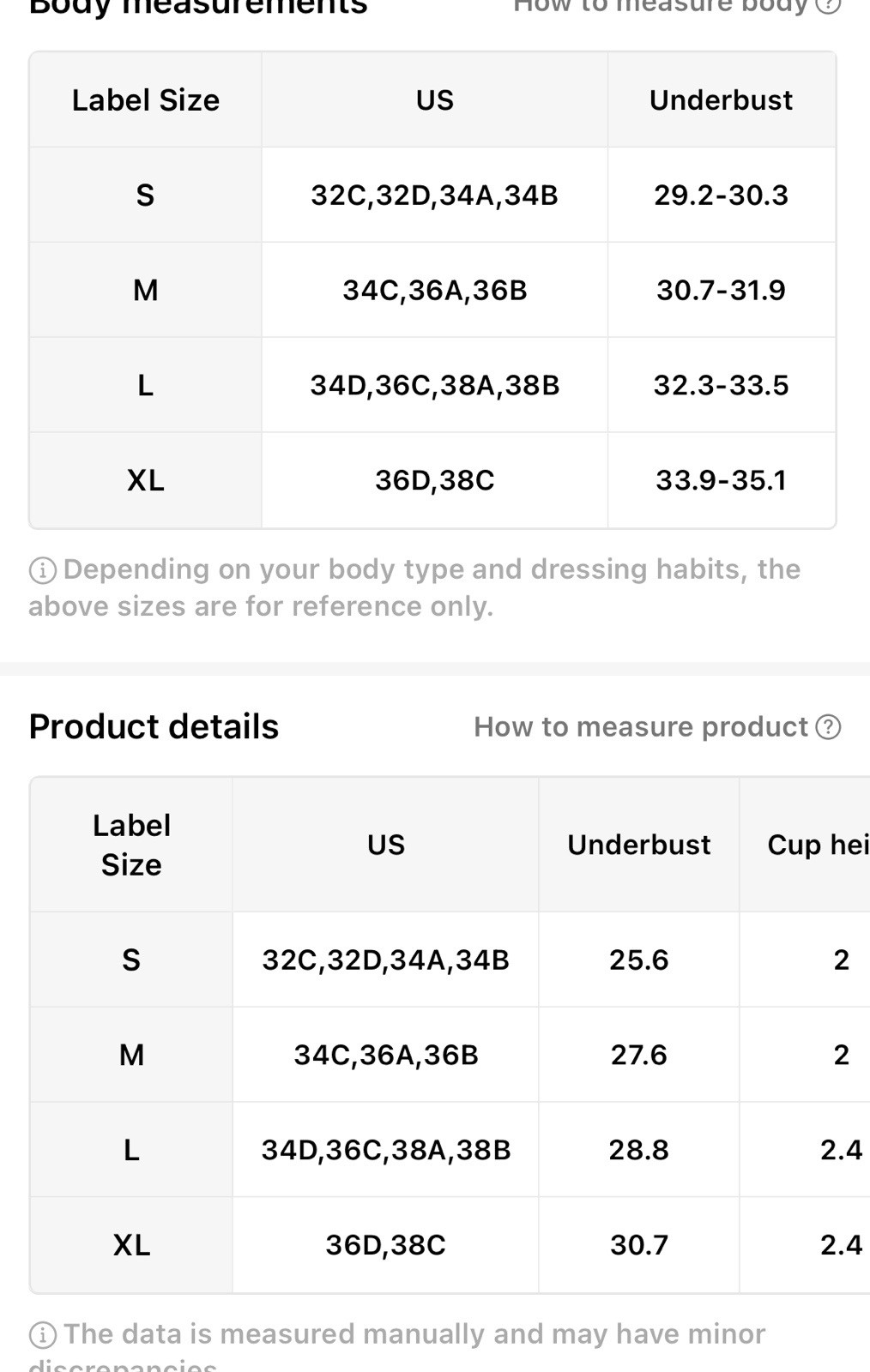This screenshot has width=870, height=1372.
Task: Click the Underbust header in the body measurements table
Action: pyautogui.click(x=721, y=100)
